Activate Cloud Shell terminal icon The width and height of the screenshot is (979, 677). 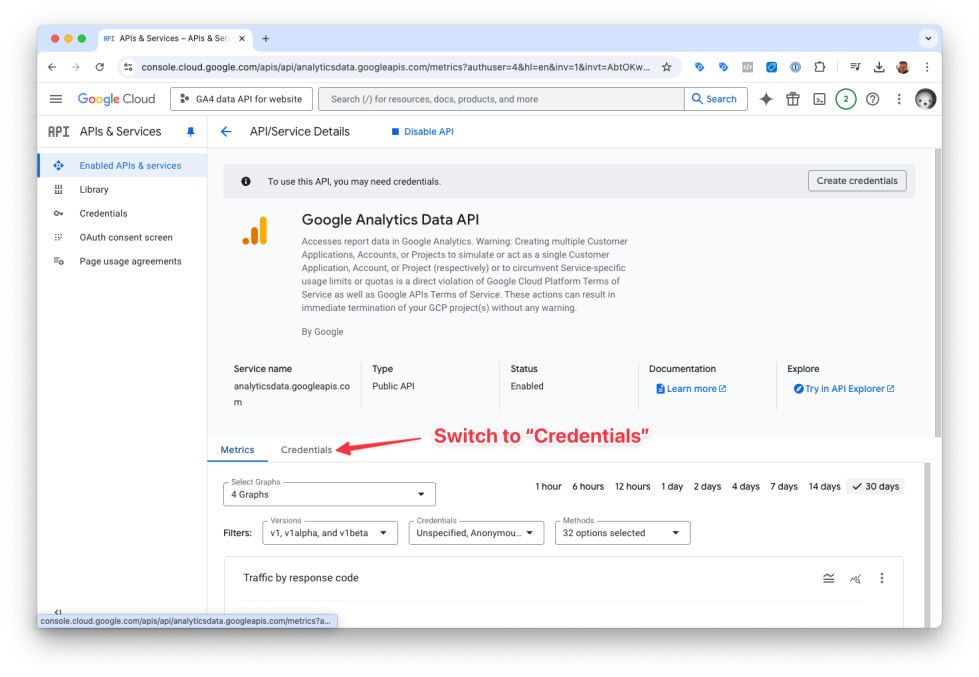pyautogui.click(x=819, y=99)
